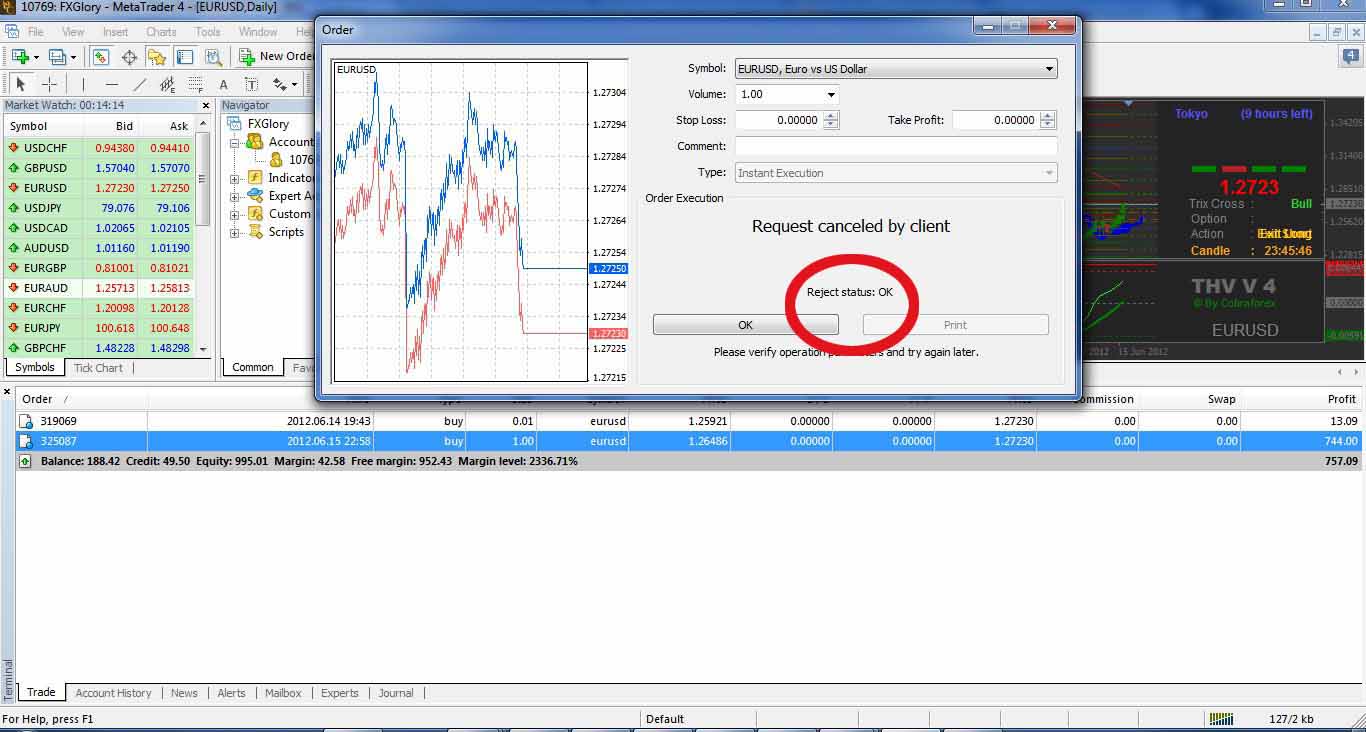This screenshot has width=1366, height=732.
Task: Open the Strategy Tester toolbar icon
Action: pos(213,57)
